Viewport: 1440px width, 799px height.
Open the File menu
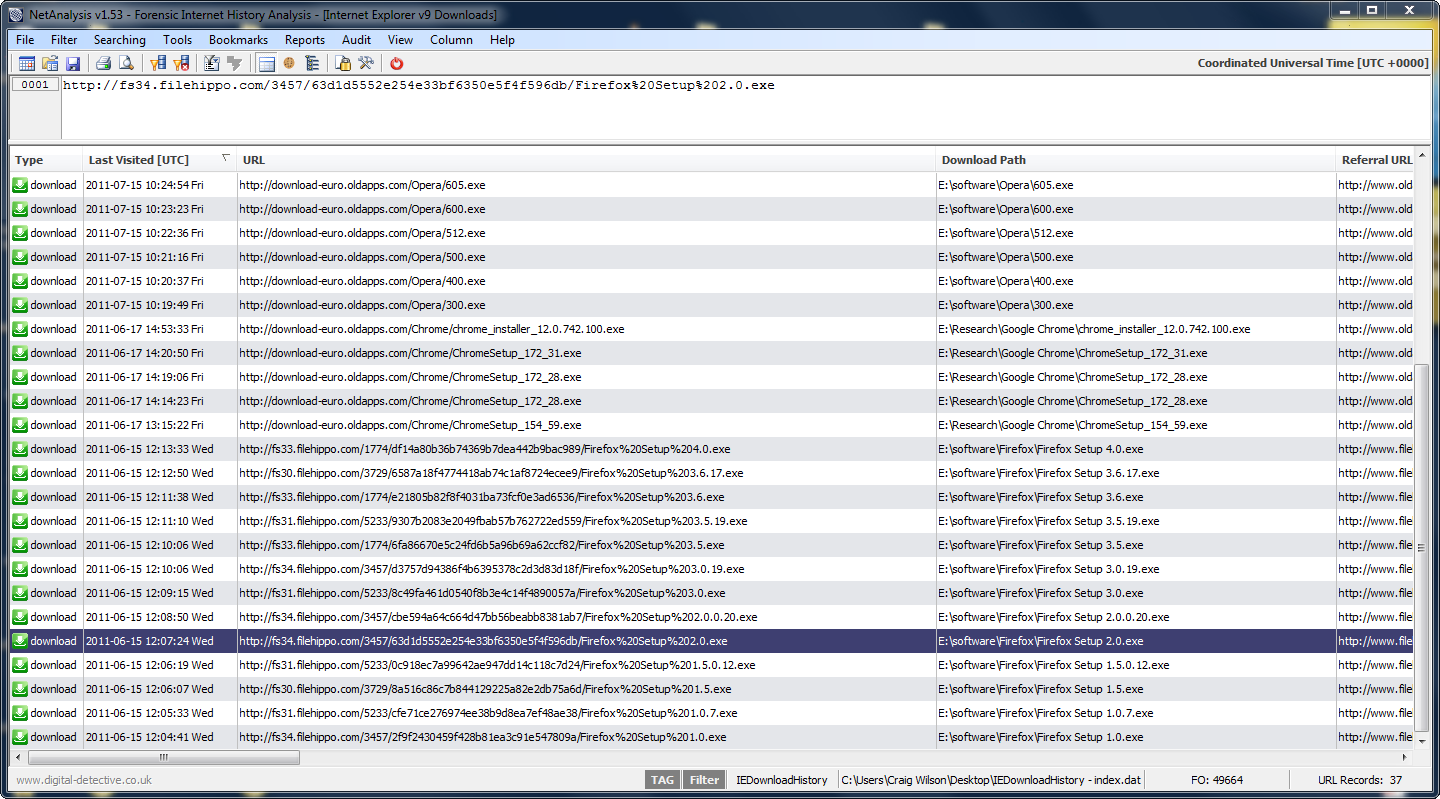coord(25,40)
